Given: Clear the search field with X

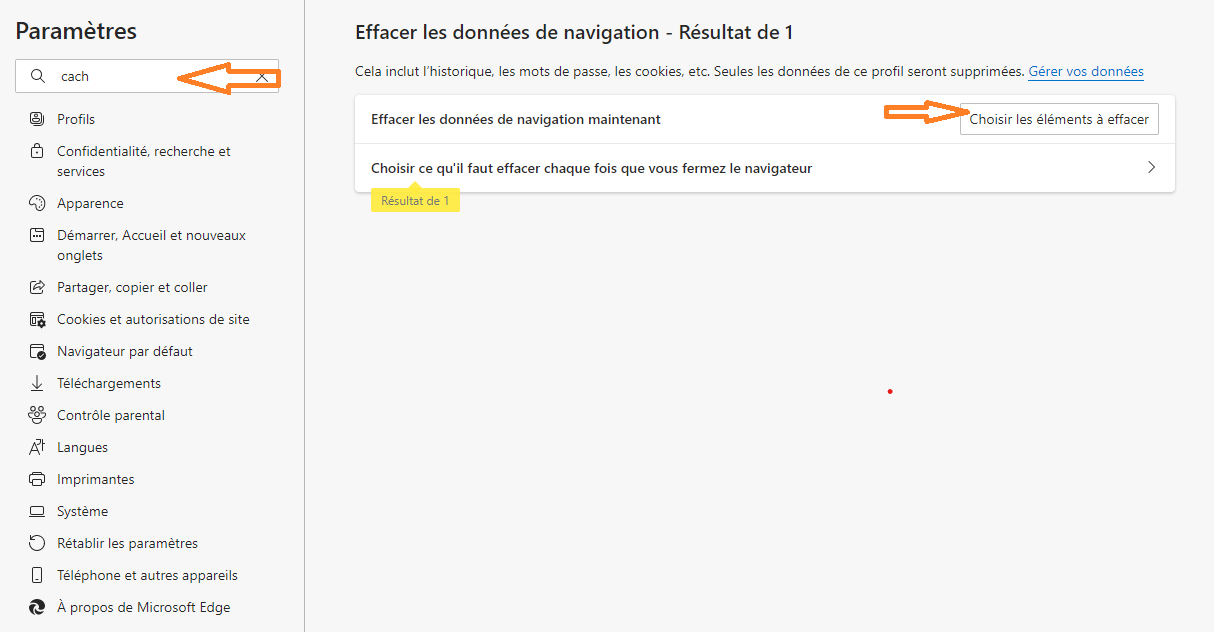Looking at the screenshot, I should coord(262,77).
